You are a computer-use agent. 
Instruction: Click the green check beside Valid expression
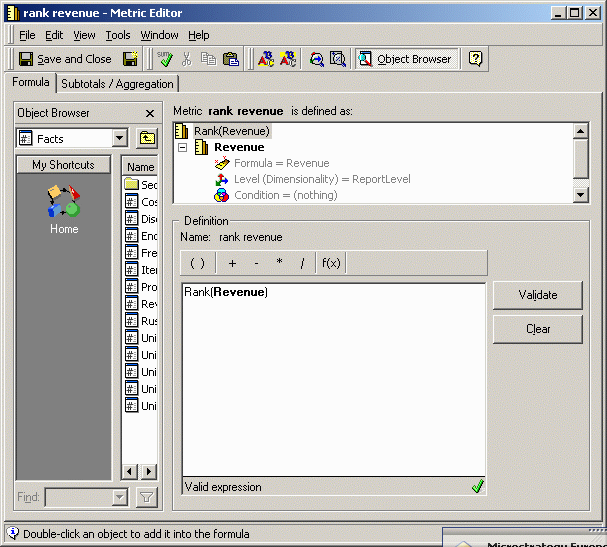tap(478, 486)
